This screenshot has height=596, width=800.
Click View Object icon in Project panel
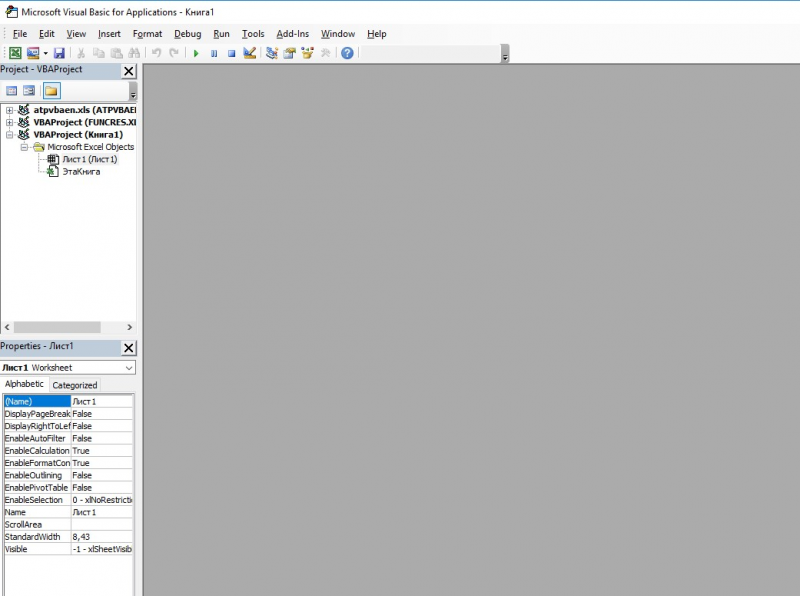tap(29, 91)
